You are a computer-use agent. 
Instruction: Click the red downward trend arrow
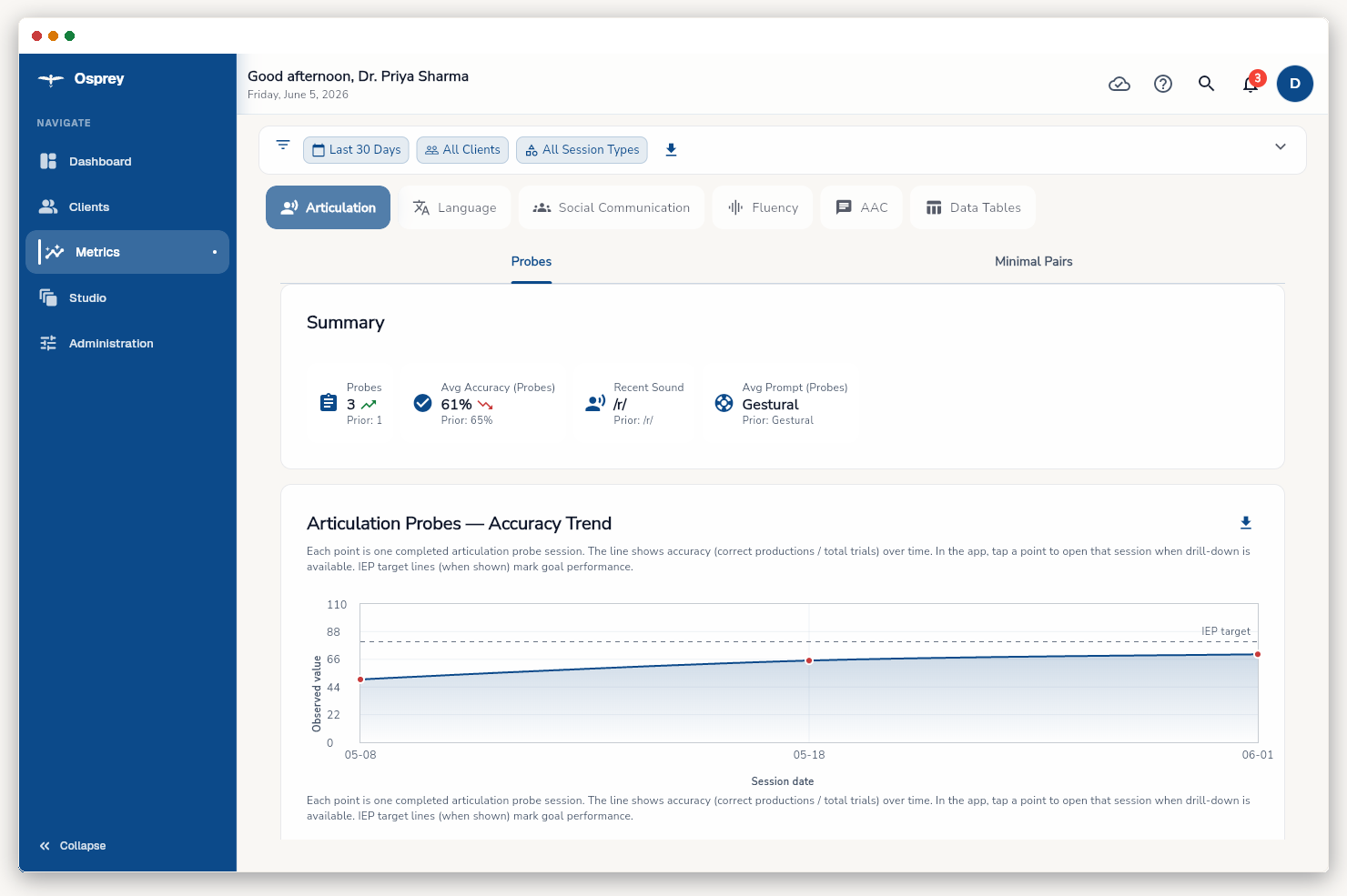[485, 405]
